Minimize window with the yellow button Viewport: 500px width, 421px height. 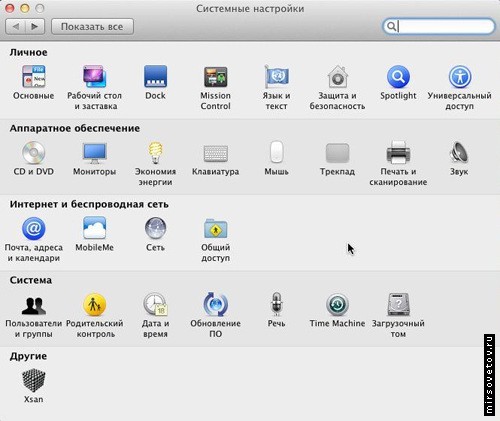click(25, 8)
